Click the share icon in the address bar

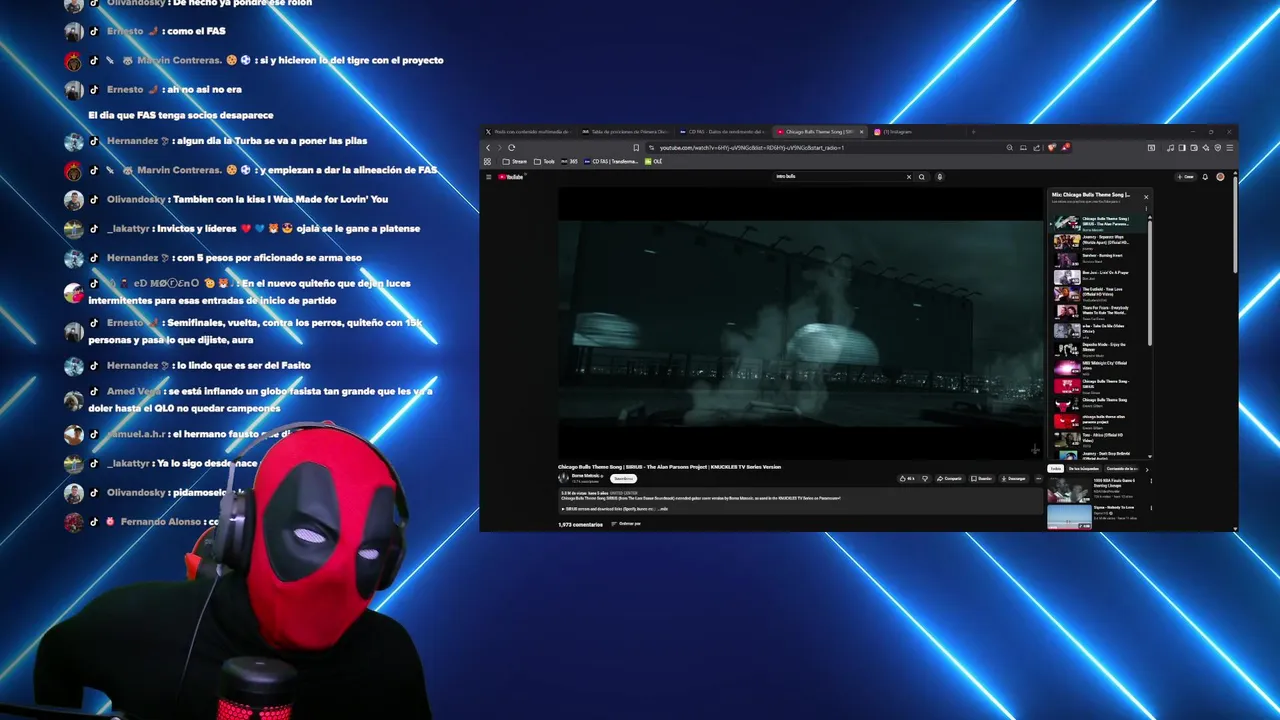[x=1037, y=148]
